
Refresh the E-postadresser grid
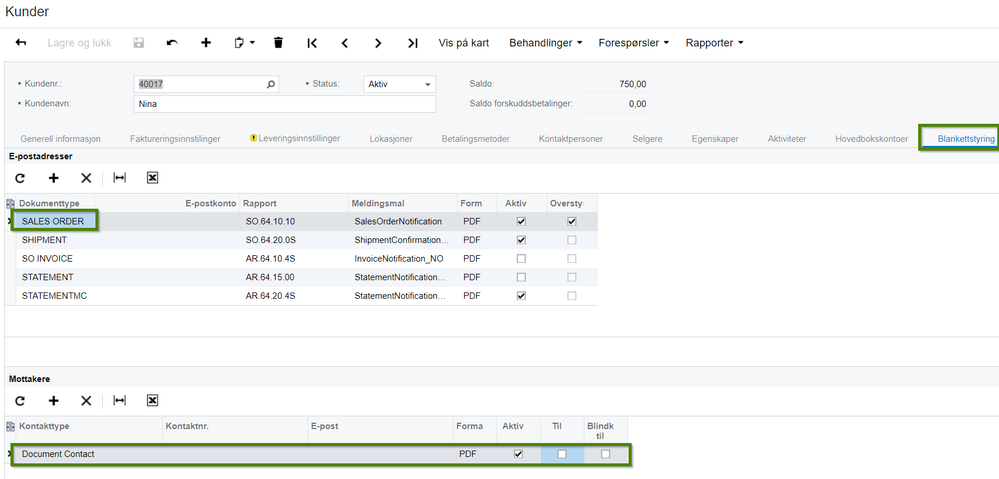point(20,177)
